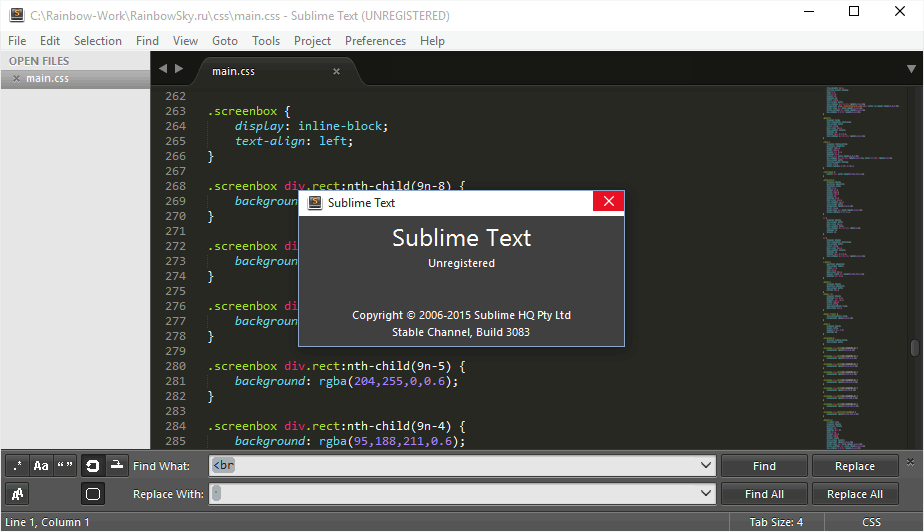Screen dimensions: 924x532
Task: Toggle whole word quotes option
Action: (65, 466)
